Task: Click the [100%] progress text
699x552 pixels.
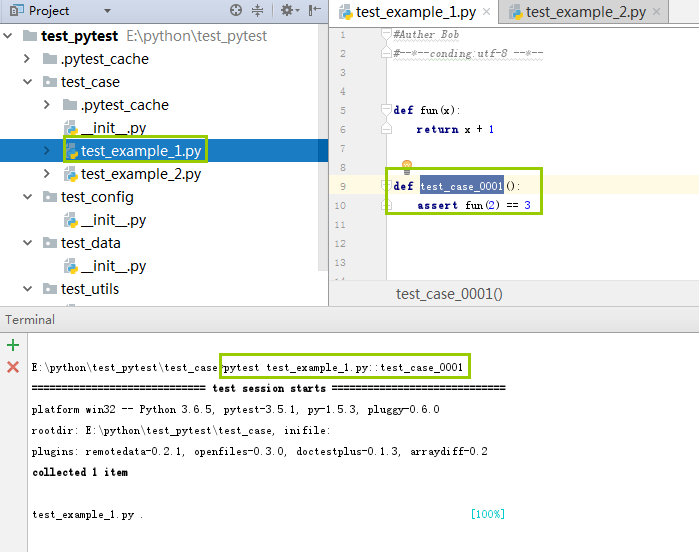Action: pyautogui.click(x=488, y=514)
